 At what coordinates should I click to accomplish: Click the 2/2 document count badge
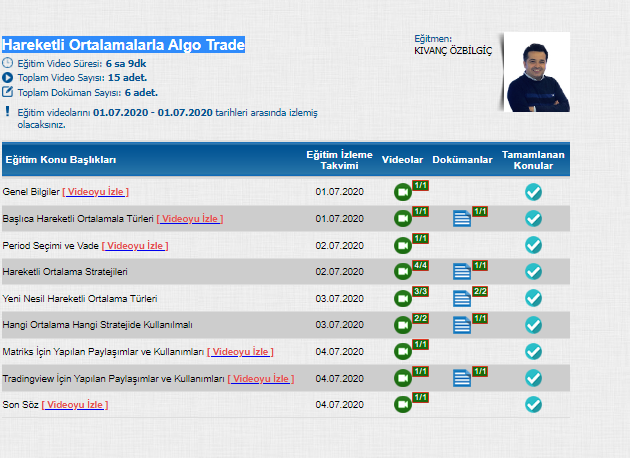[x=480, y=292]
